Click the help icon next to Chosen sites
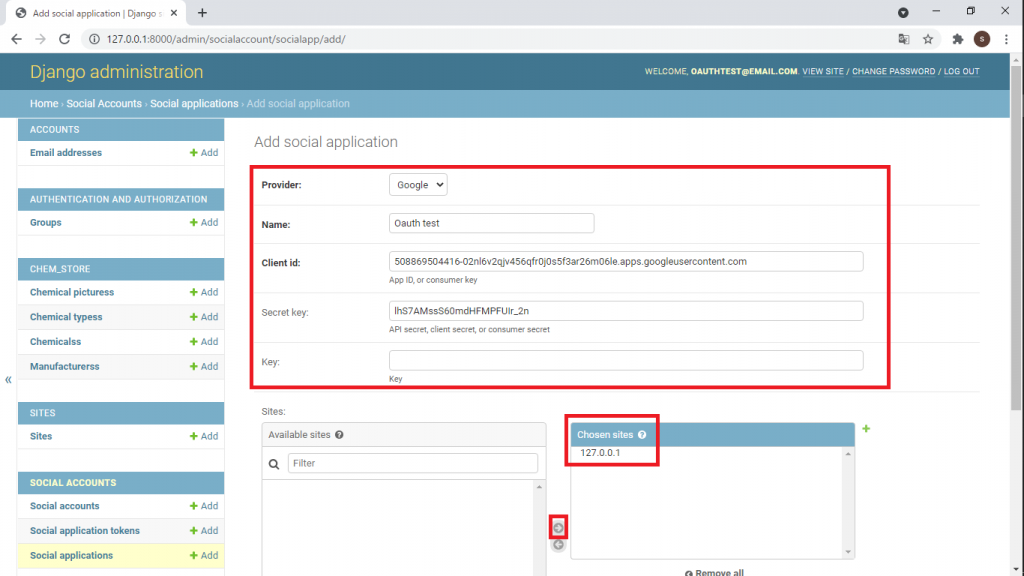Image resolution: width=1024 pixels, height=576 pixels. [642, 435]
